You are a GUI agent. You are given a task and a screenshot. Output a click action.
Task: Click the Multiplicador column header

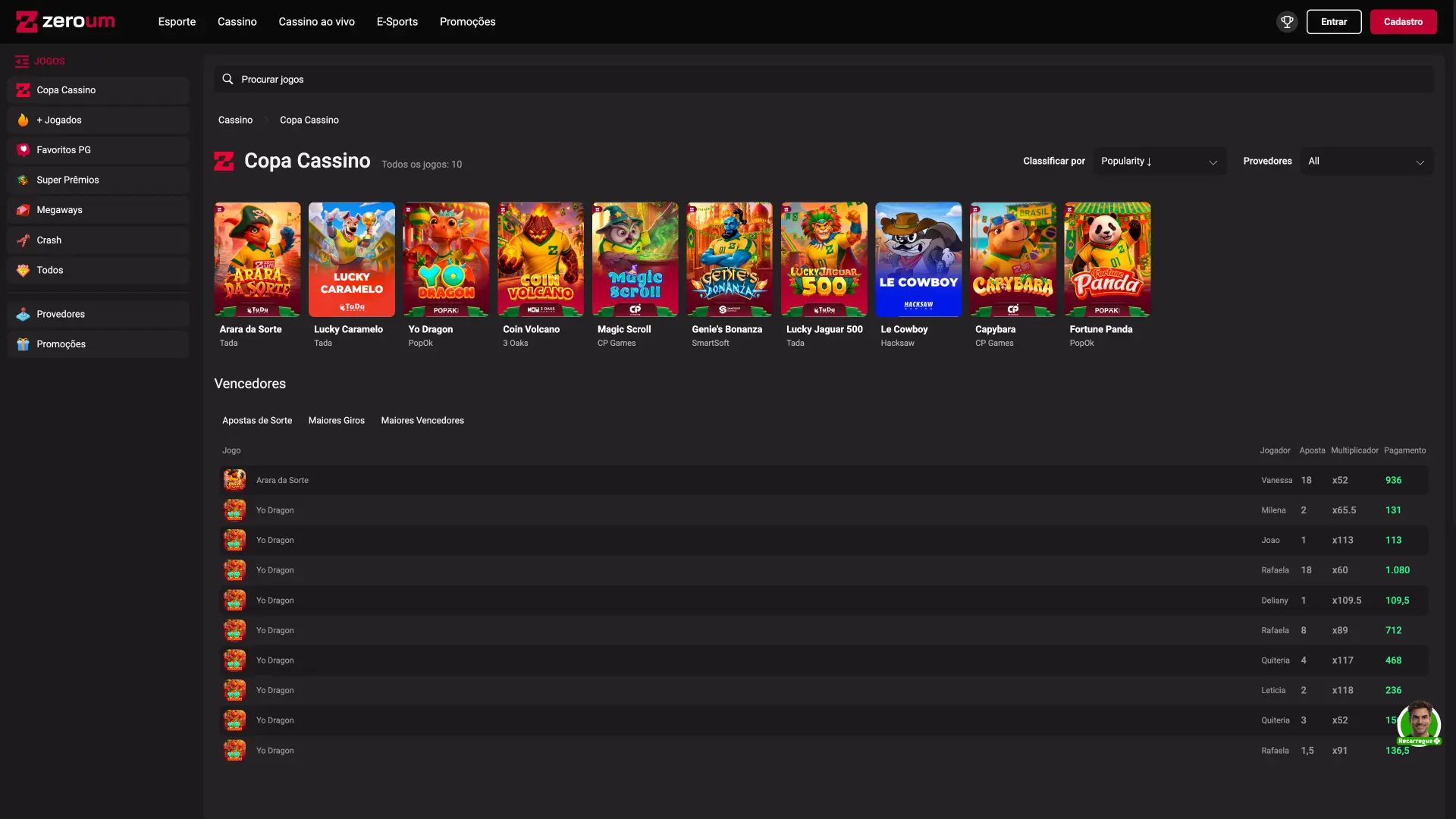(1354, 450)
